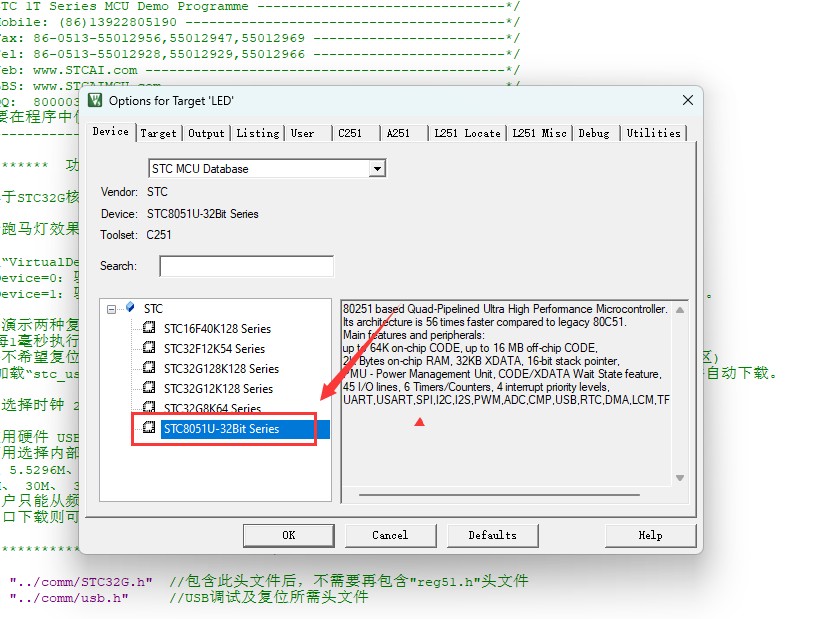Image resolution: width=825 pixels, height=619 pixels.
Task: Click the chip icon beside STC16F40K128 Series
Action: coord(149,327)
